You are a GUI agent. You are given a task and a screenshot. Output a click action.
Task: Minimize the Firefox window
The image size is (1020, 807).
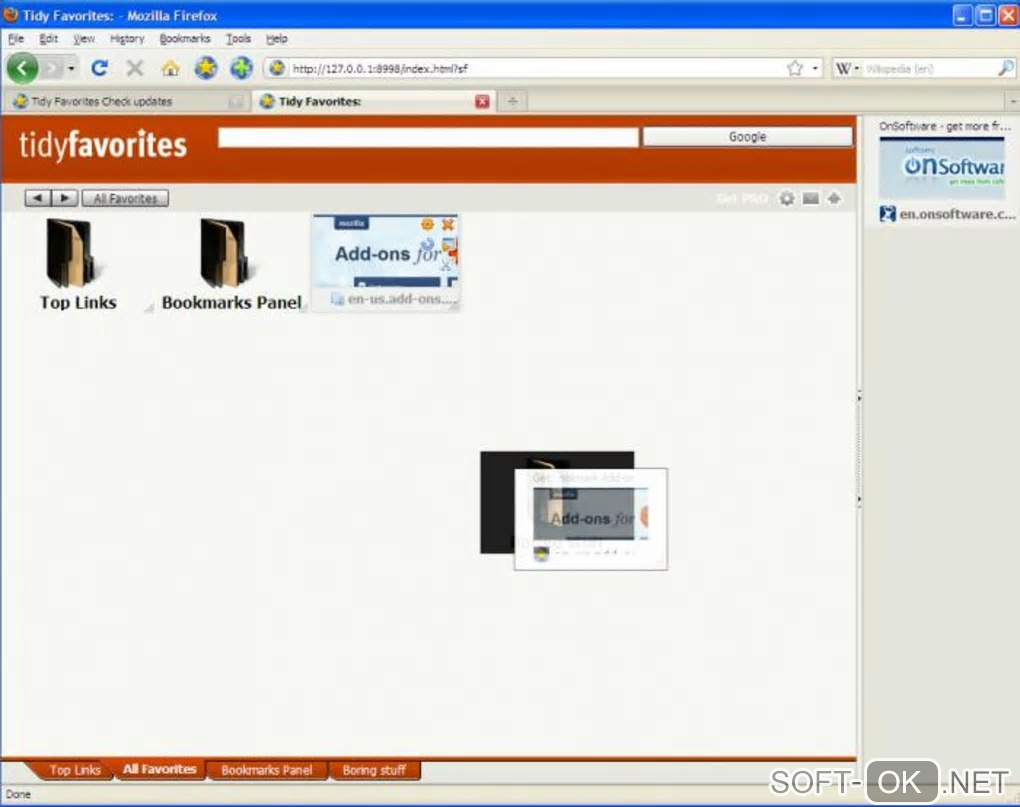tap(962, 15)
